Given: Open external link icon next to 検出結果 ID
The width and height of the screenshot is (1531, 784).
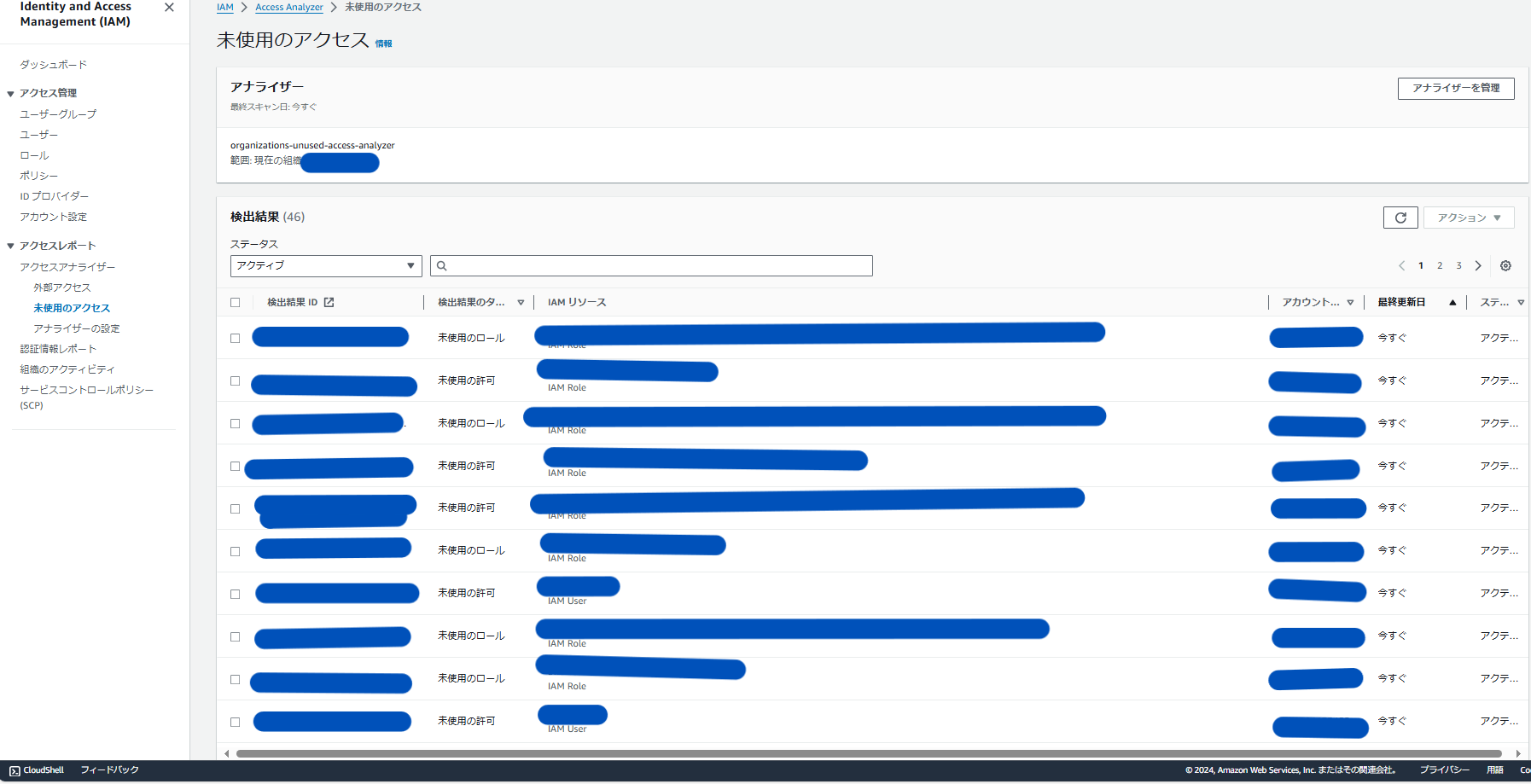Looking at the screenshot, I should 329,302.
